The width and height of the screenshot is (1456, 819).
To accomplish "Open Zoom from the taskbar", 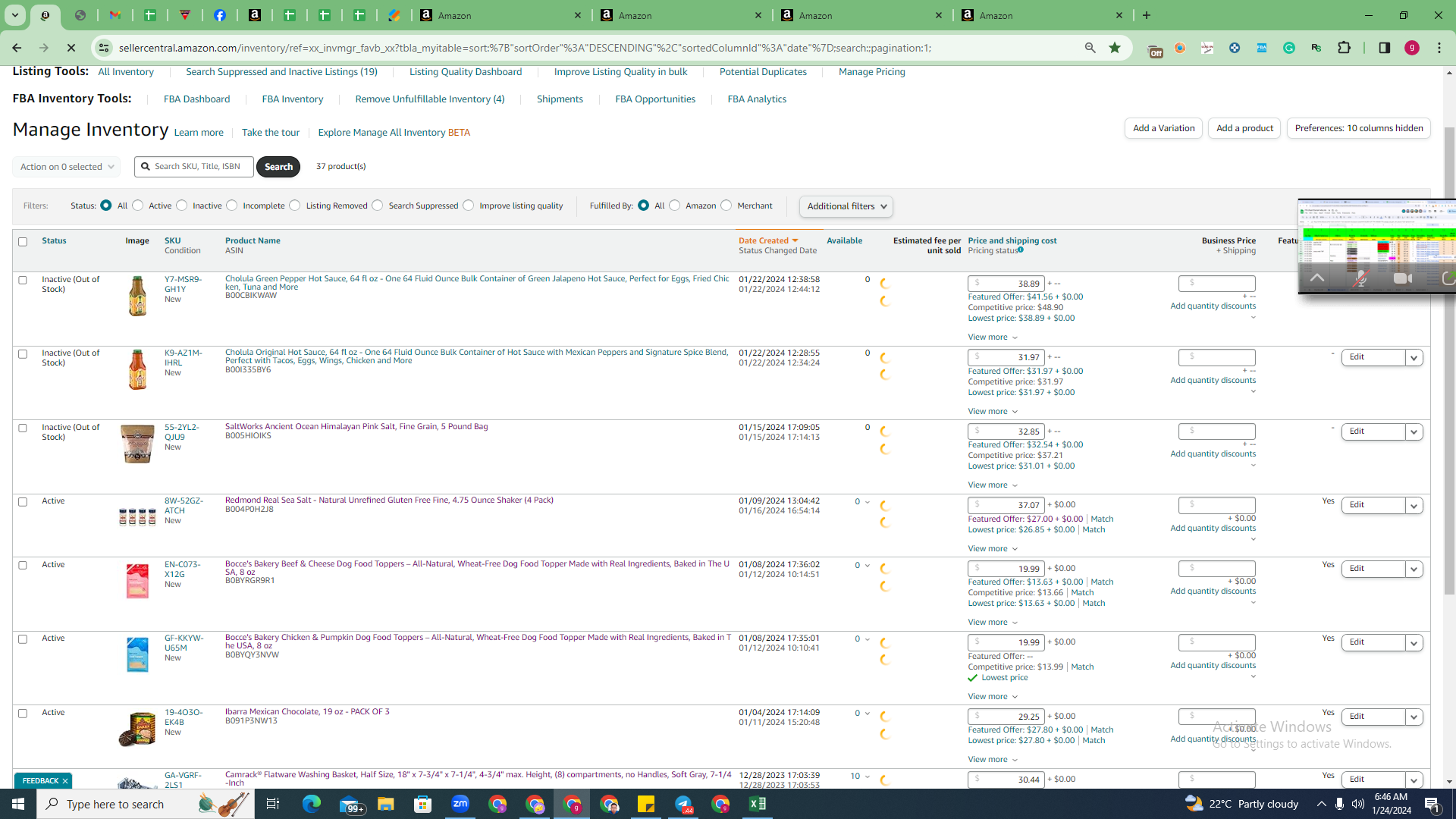I will [460, 804].
